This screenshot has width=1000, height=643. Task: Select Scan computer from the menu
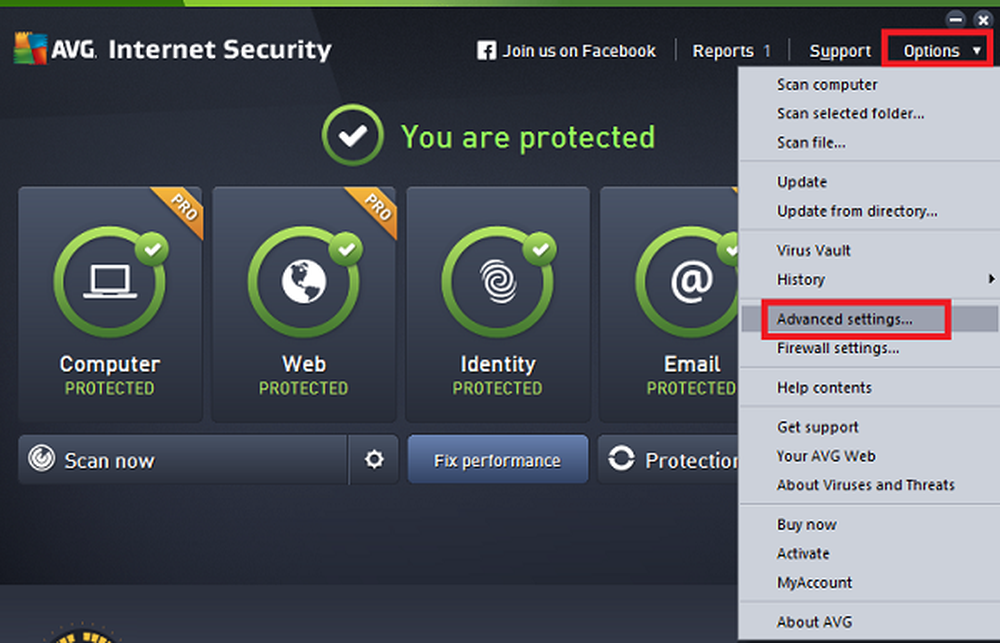828,85
